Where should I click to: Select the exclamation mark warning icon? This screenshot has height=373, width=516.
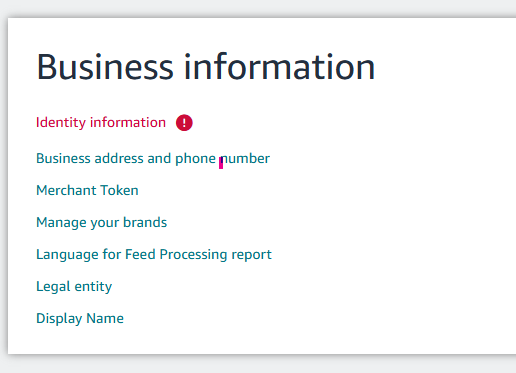[184, 123]
